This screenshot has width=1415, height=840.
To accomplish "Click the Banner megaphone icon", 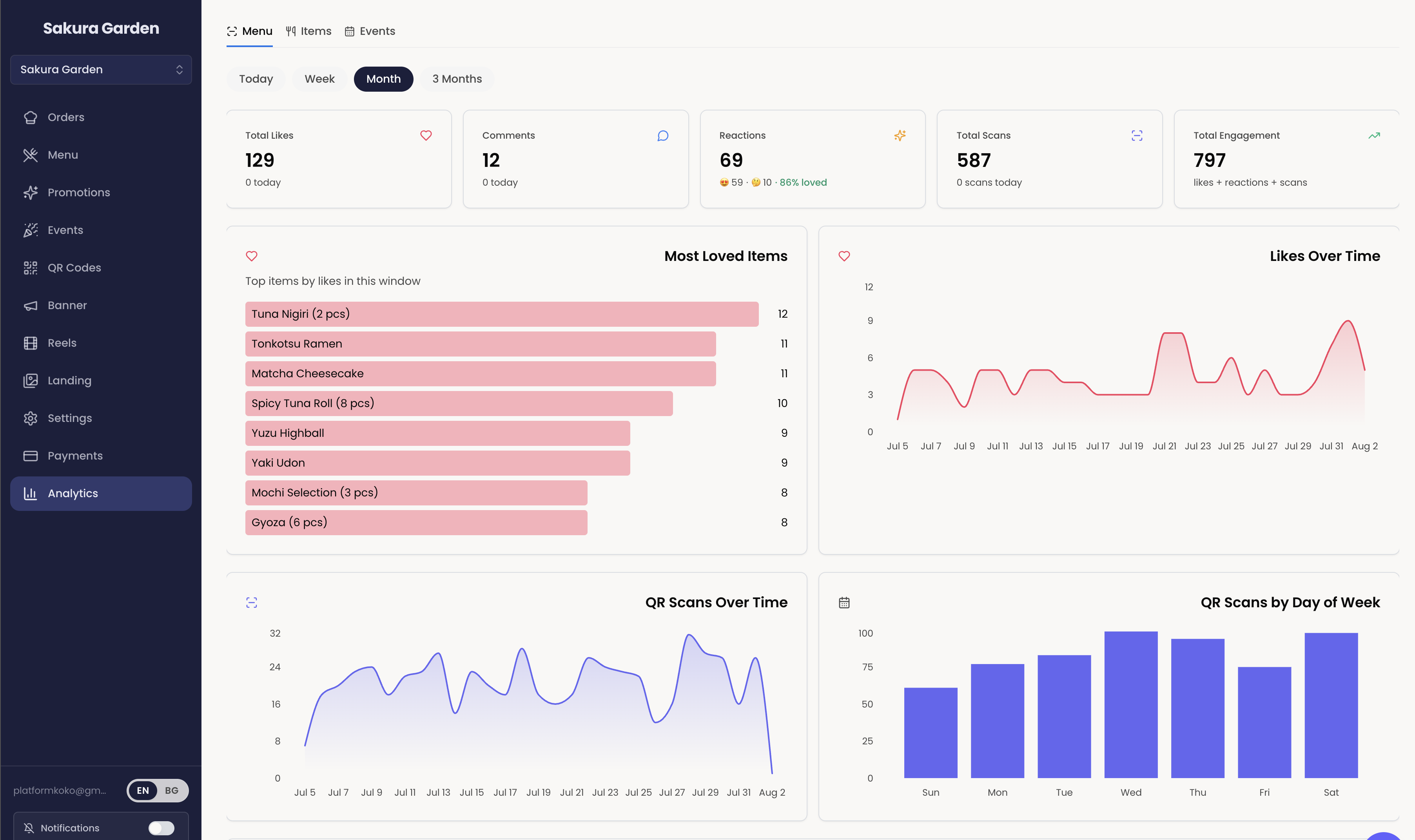I will (31, 306).
